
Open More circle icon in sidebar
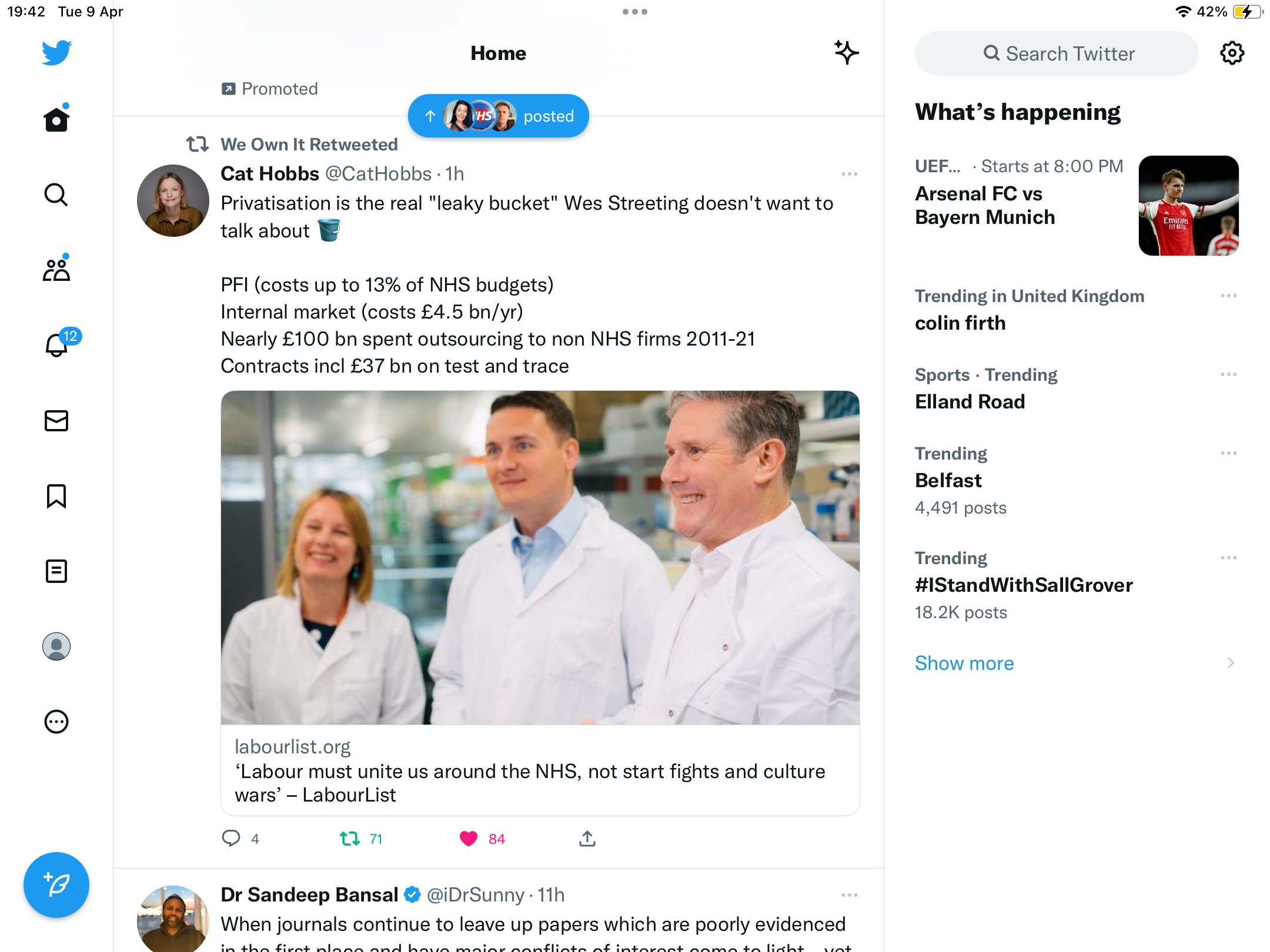[x=56, y=722]
